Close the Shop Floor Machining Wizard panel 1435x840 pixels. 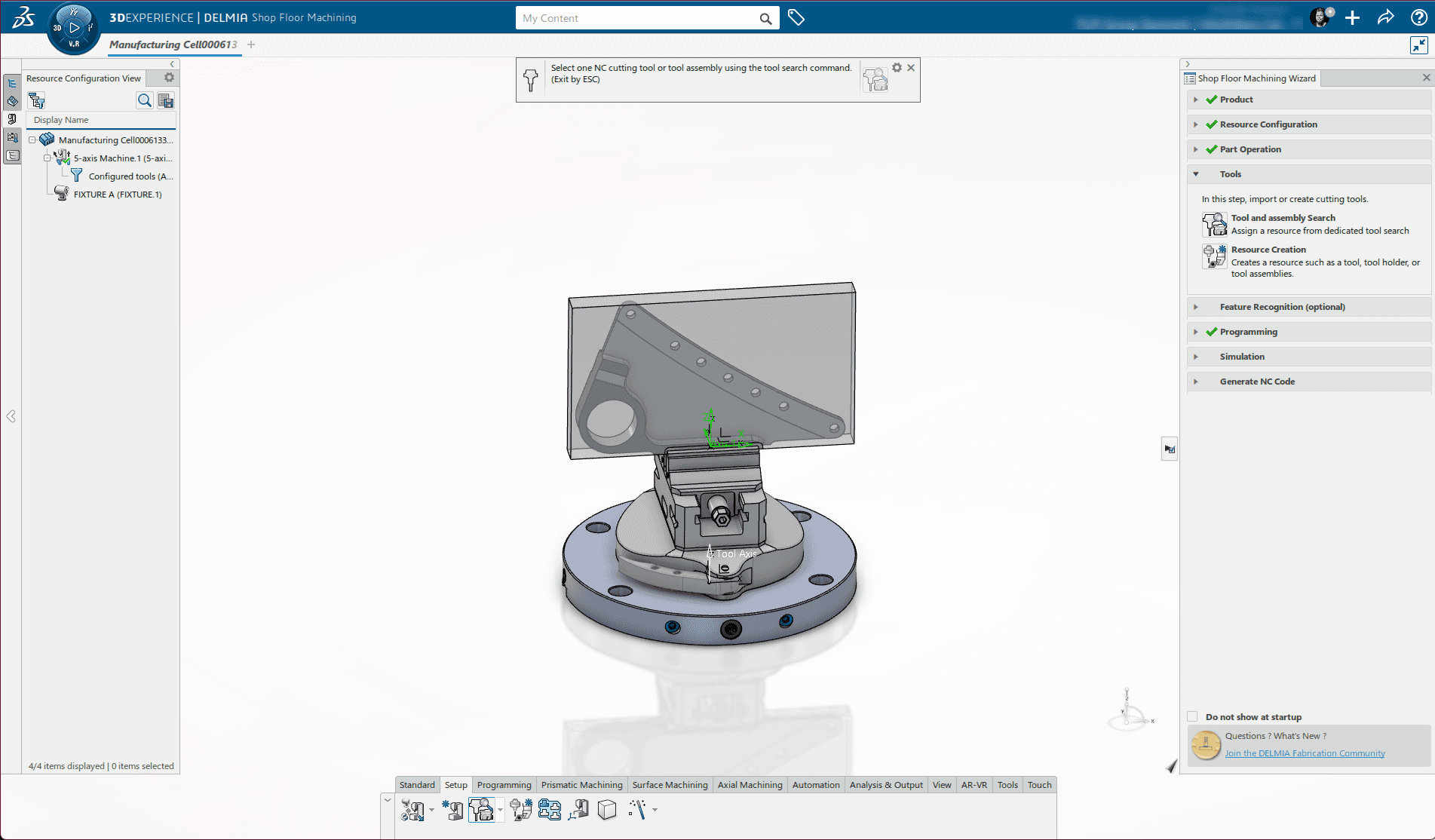1426,78
